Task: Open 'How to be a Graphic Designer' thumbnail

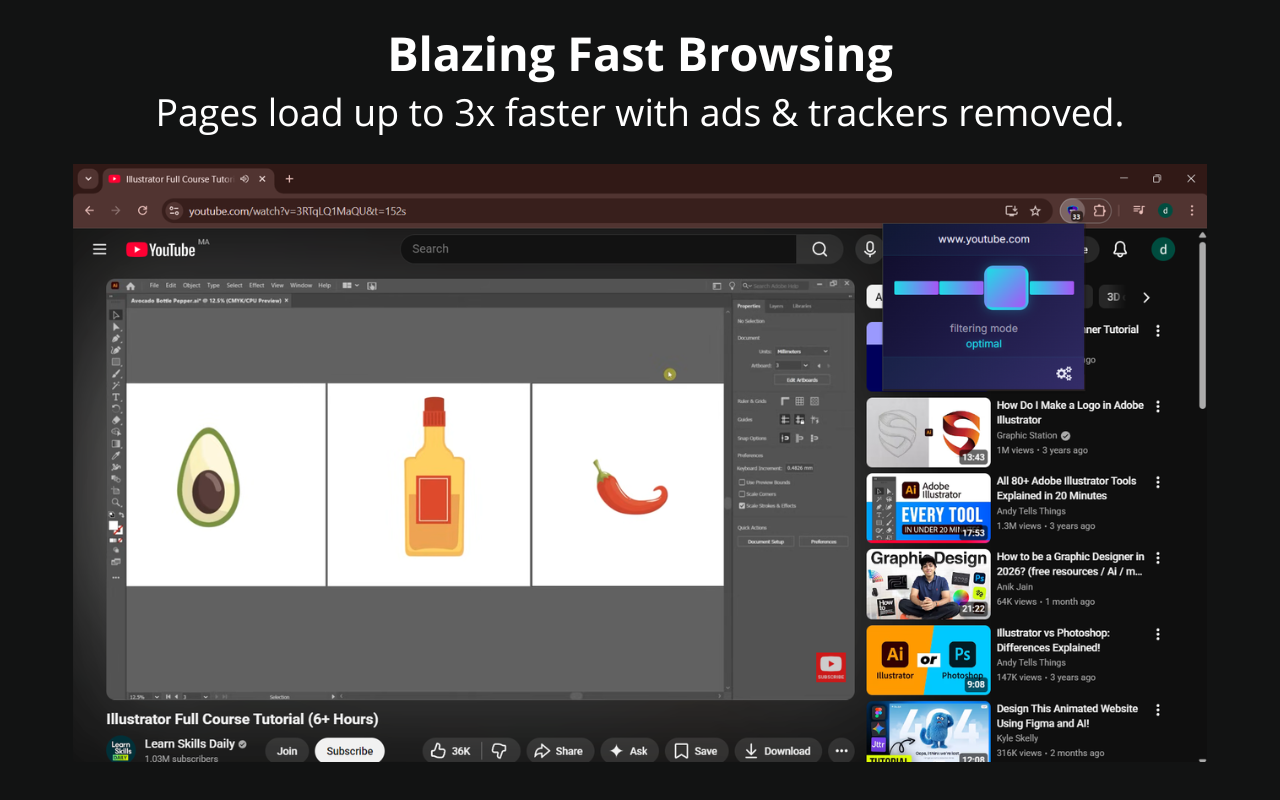Action: pyautogui.click(x=928, y=584)
